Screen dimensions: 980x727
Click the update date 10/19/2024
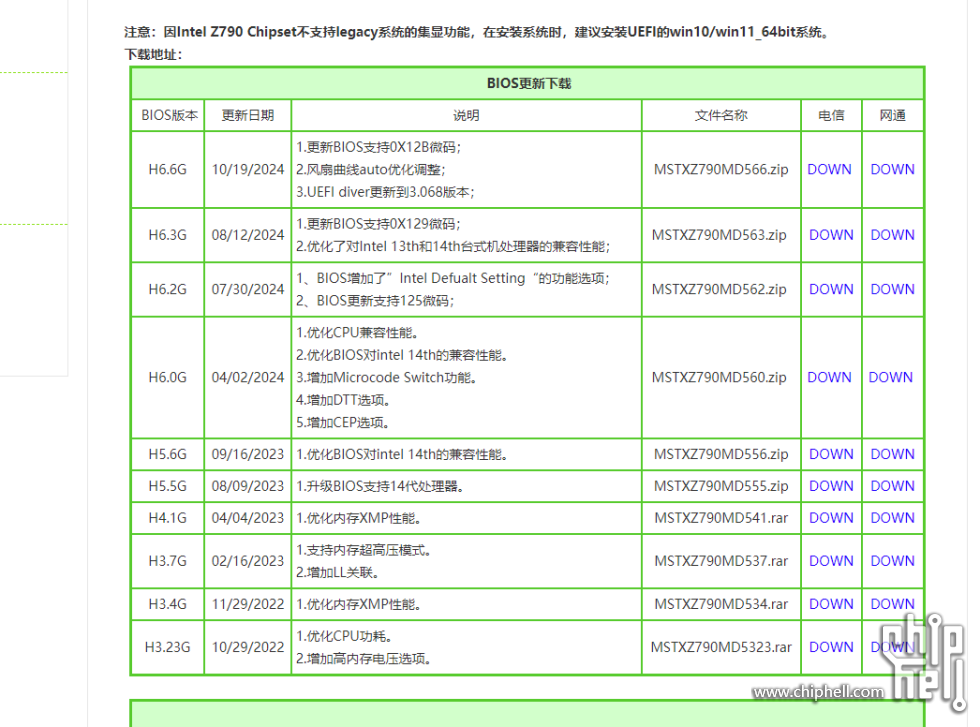click(248, 170)
